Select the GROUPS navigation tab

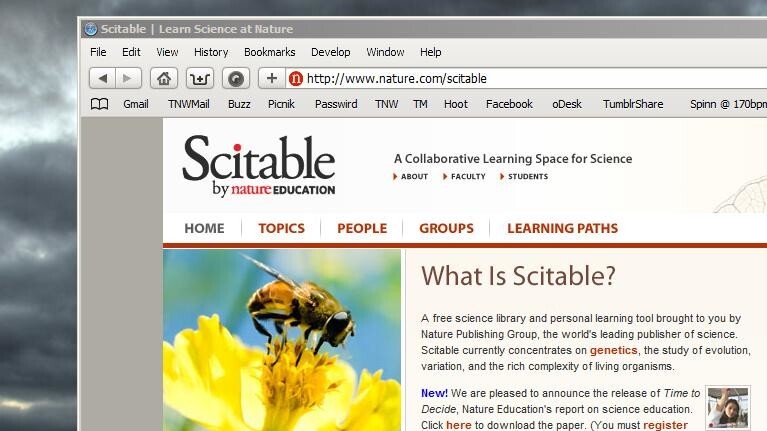[447, 228]
